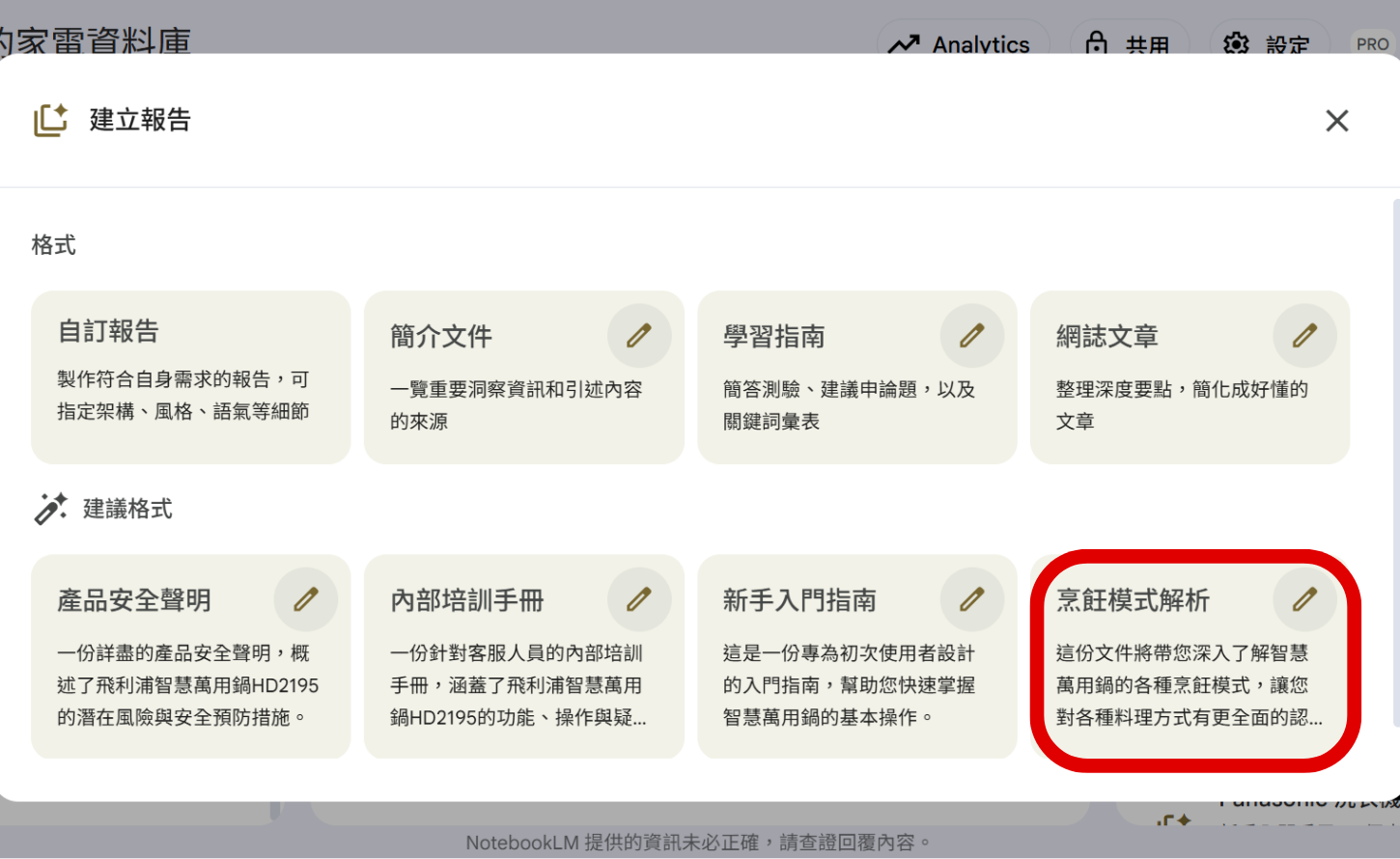The height and width of the screenshot is (859, 1400).
Task: Edit the 內部培訓手冊 suggested format
Action: 638,598
